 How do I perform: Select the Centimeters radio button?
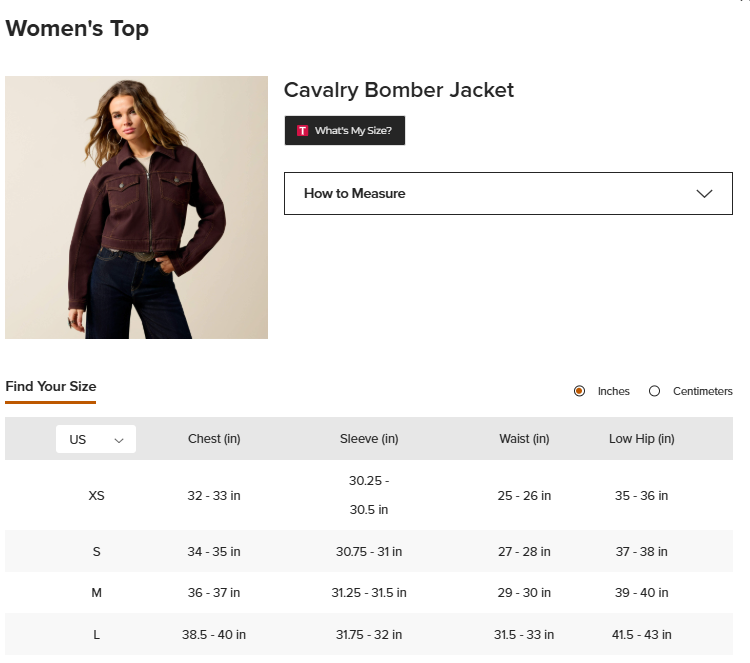[654, 391]
